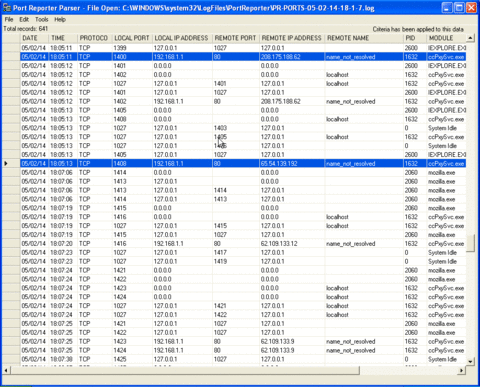Click local port 1401 in the 0.0.0.0 row
This screenshot has height=387, width=480.
tap(132, 66)
